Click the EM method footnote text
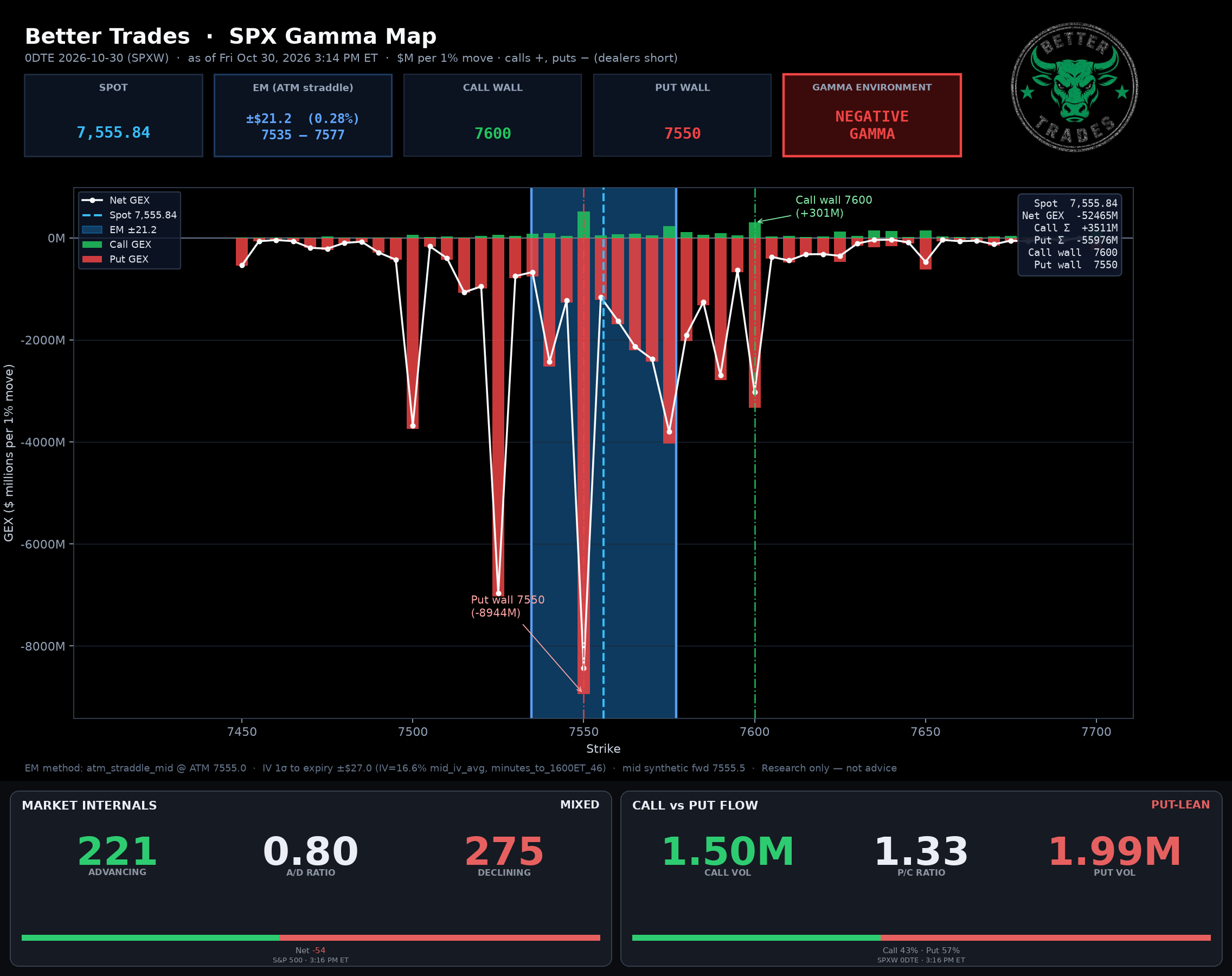The height and width of the screenshot is (976, 1232). pyautogui.click(x=460, y=768)
